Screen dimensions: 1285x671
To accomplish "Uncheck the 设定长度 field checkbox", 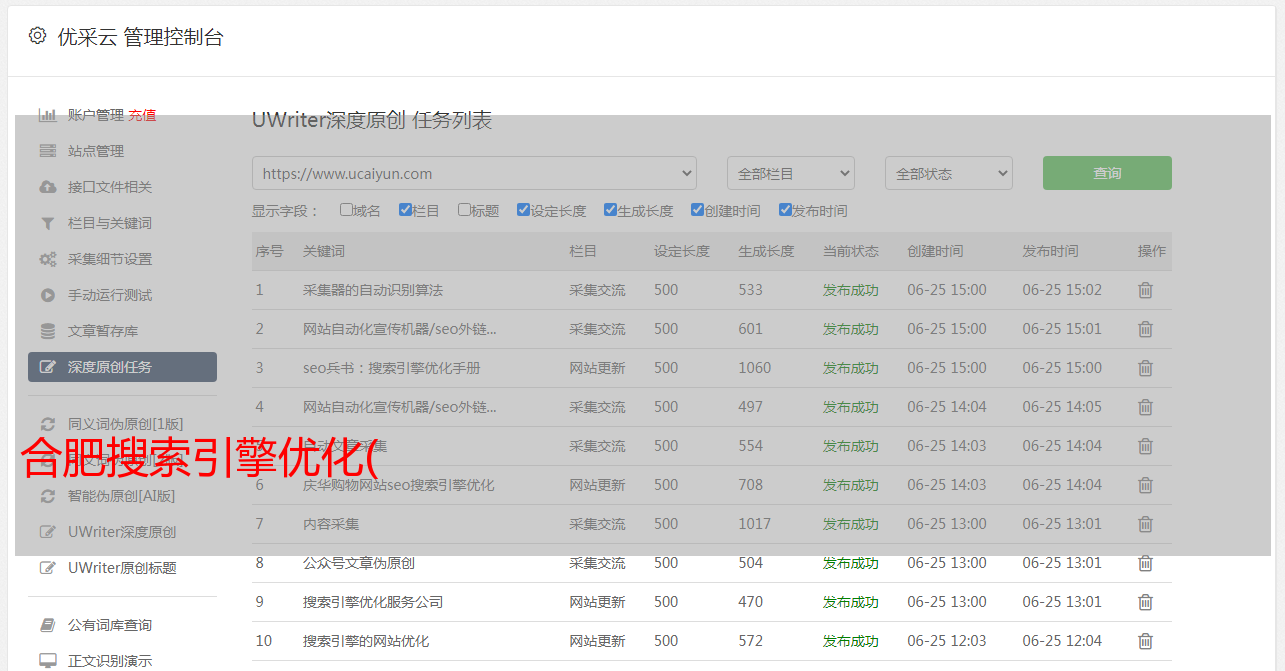I will point(523,210).
